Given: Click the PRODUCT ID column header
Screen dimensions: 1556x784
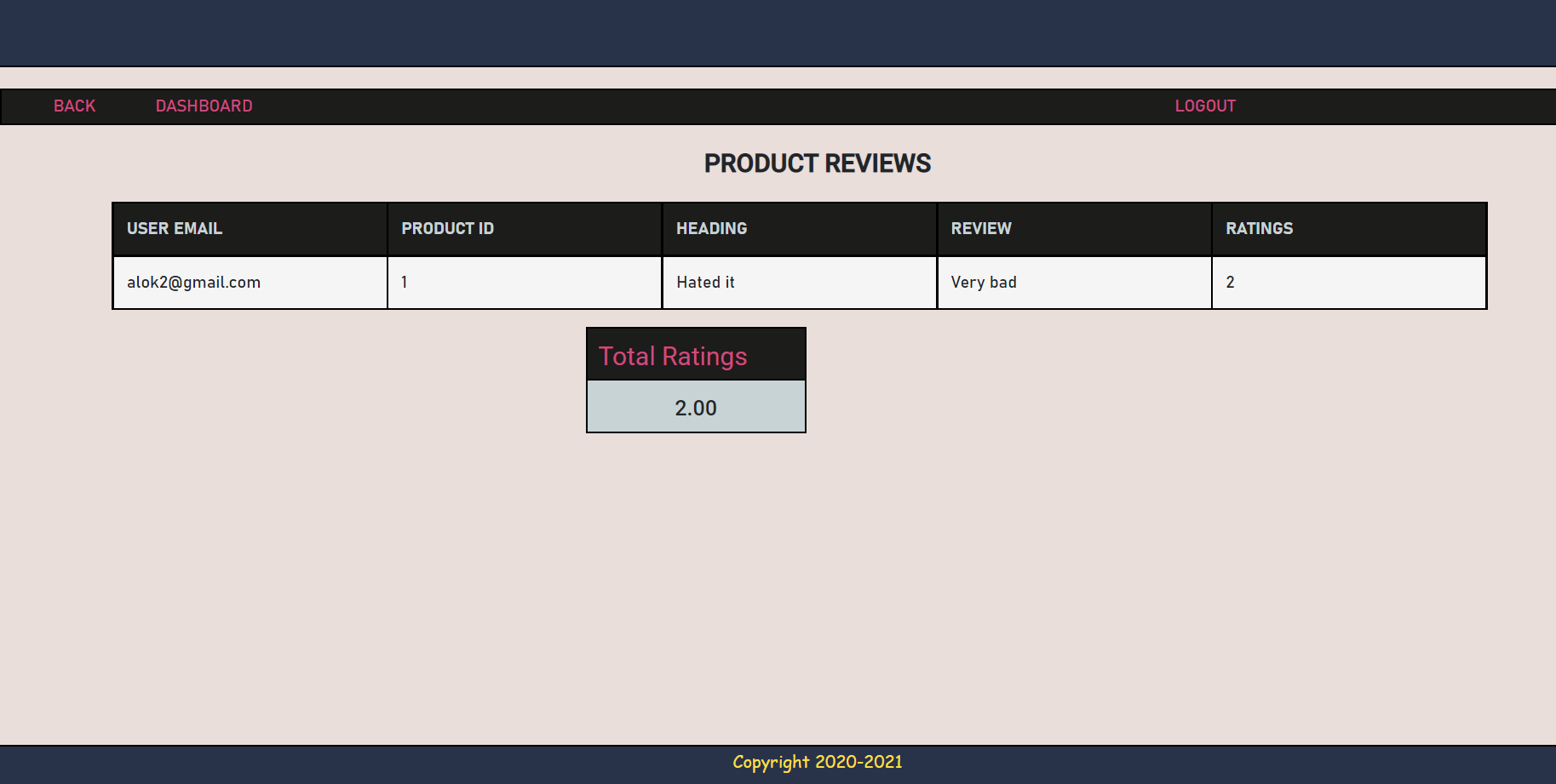Looking at the screenshot, I should tap(525, 229).
